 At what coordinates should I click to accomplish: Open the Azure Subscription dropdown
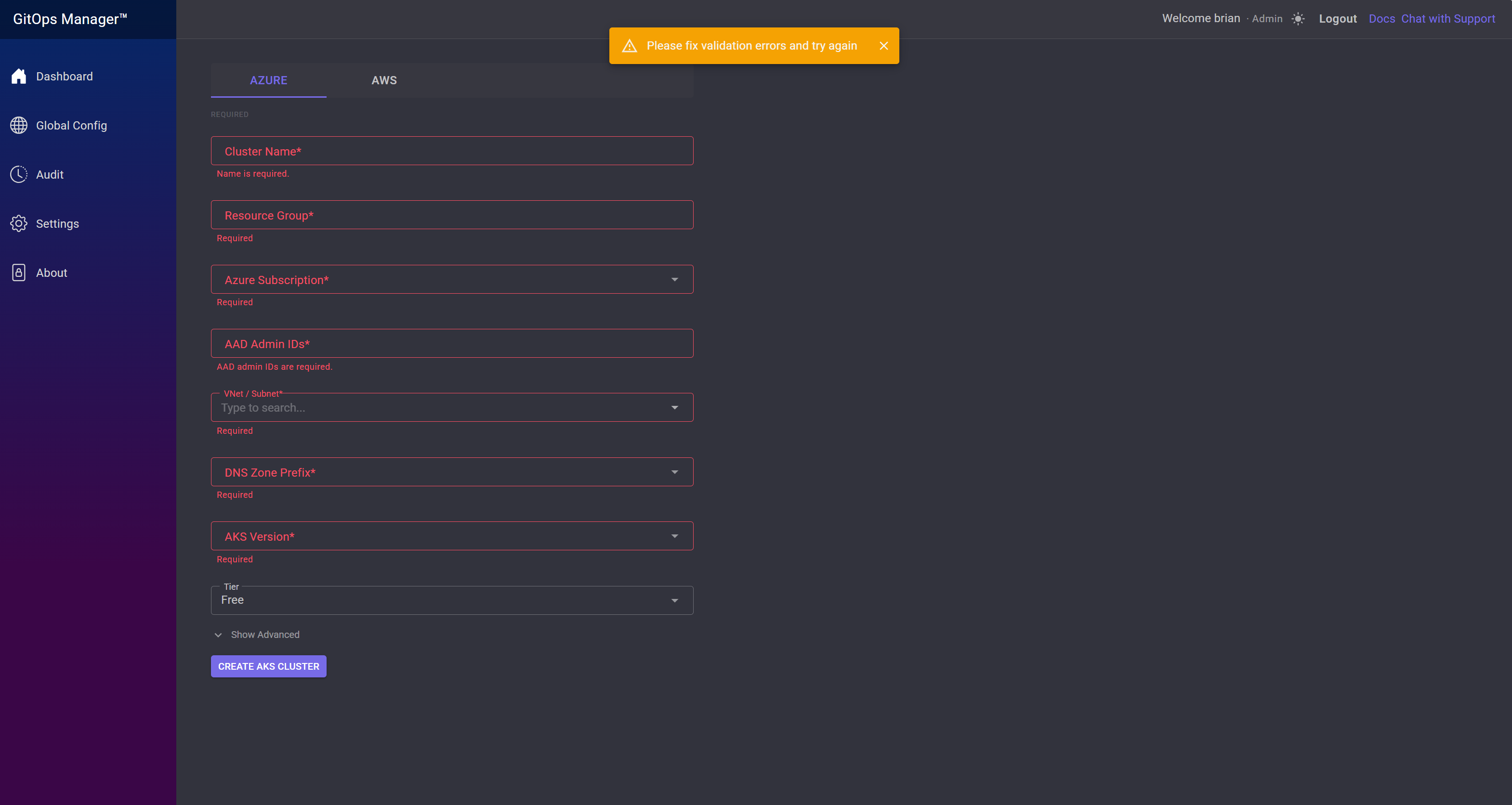[x=452, y=279]
